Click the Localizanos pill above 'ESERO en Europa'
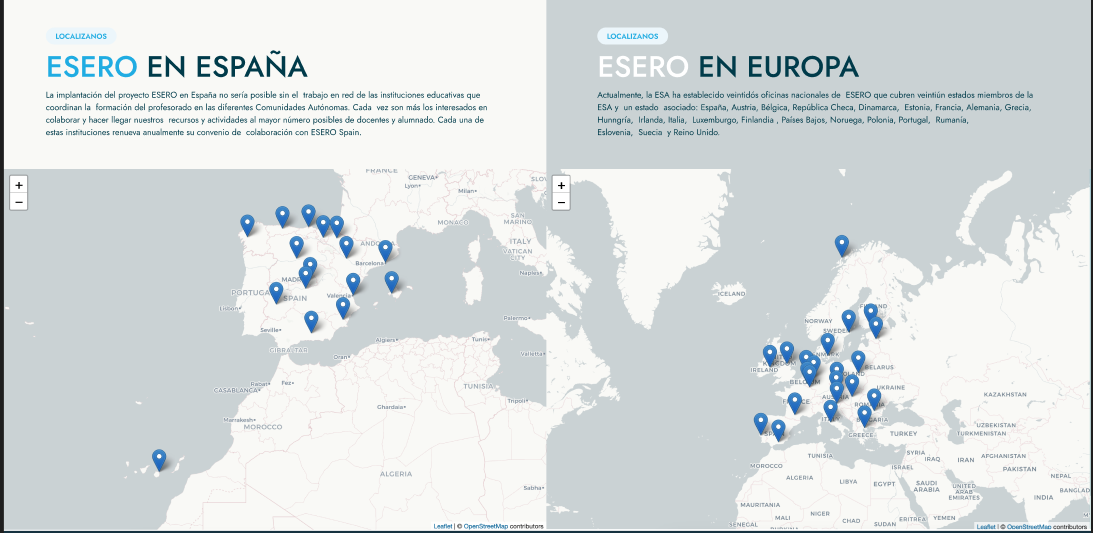The image size is (1093, 533). [632, 36]
